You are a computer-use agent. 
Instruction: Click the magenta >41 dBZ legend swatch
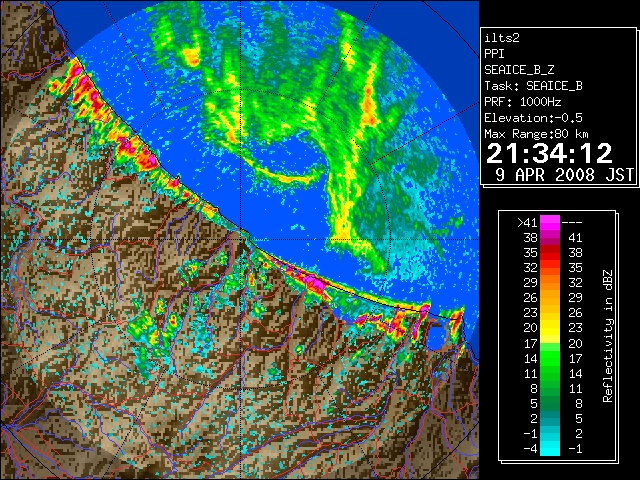[x=550, y=223]
